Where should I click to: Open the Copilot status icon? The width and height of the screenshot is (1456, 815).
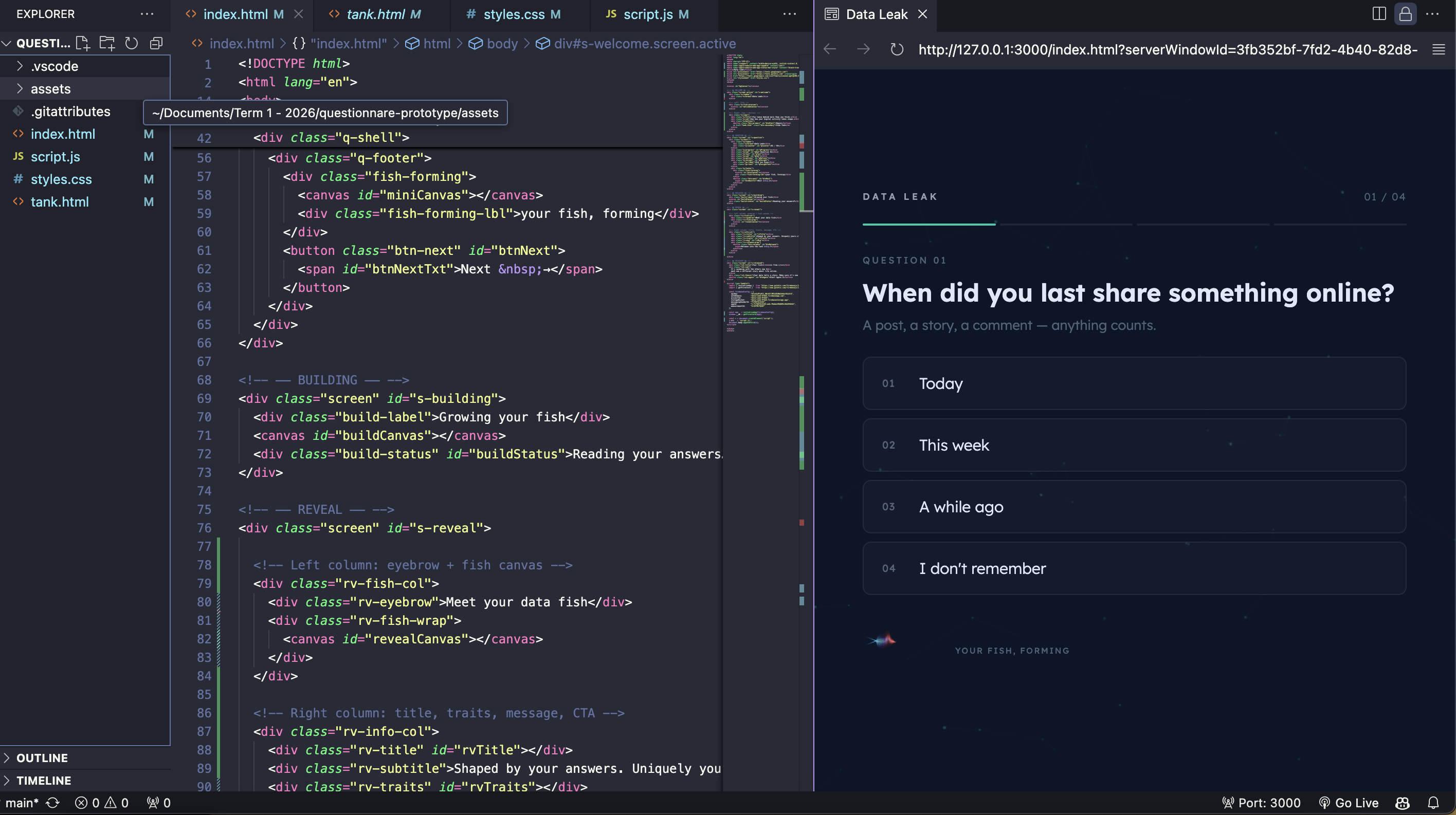point(1403,803)
